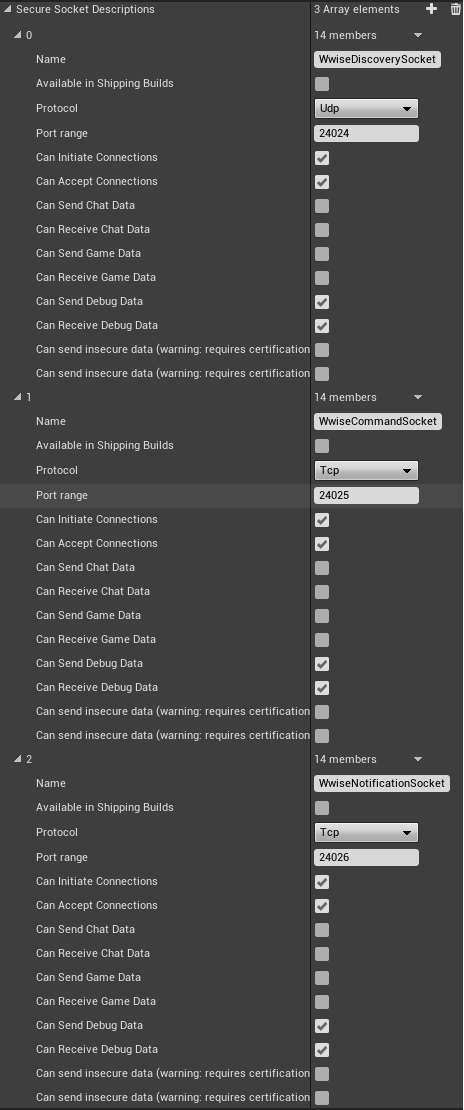Open the element 1 options arrow beside 14 members
Image resolution: width=464 pixels, height=1110 pixels.
[x=417, y=397]
